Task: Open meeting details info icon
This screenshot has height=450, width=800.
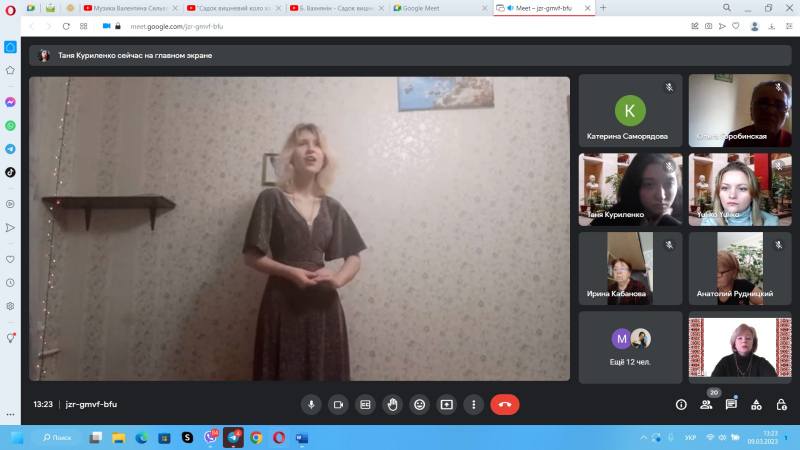Action: coord(681,405)
